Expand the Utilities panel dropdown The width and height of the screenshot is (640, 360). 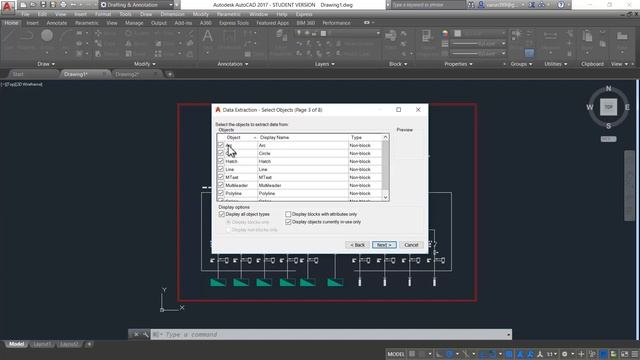click(x=556, y=64)
